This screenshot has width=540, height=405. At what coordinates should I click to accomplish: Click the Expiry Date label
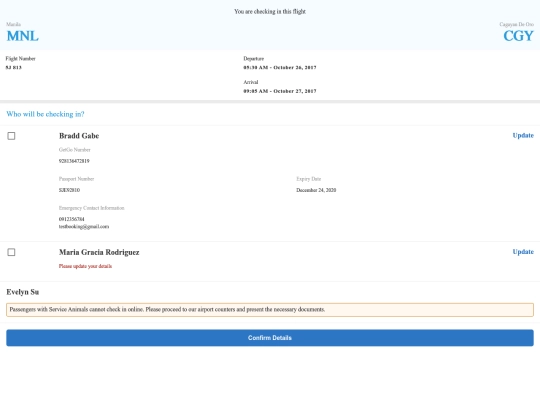click(309, 179)
